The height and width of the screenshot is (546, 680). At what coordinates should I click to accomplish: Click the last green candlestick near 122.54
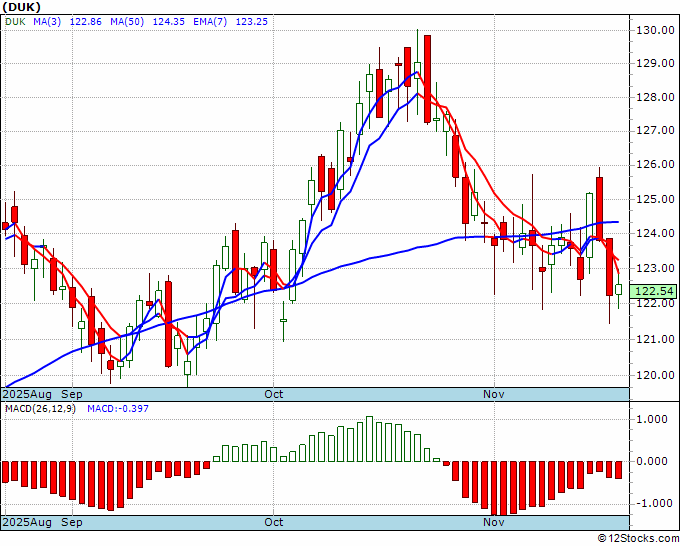[619, 290]
